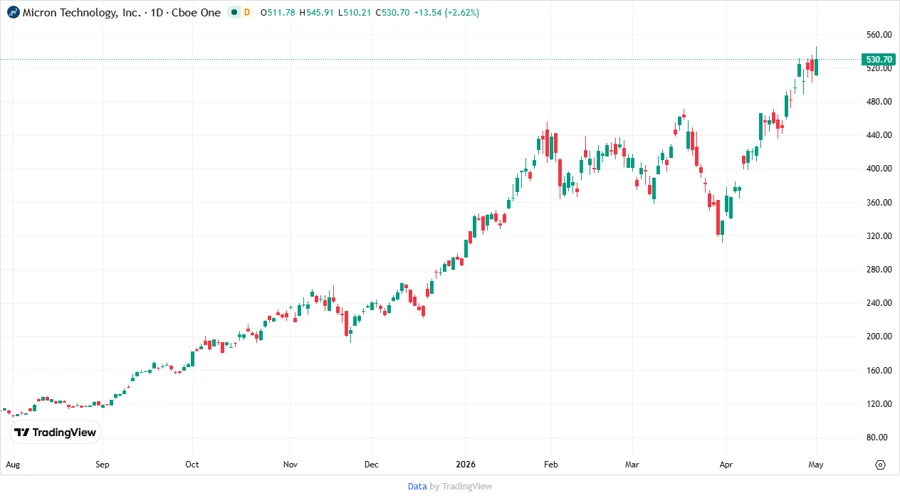The height and width of the screenshot is (498, 900).
Task: Click the green market status dot
Action: click(234, 12)
